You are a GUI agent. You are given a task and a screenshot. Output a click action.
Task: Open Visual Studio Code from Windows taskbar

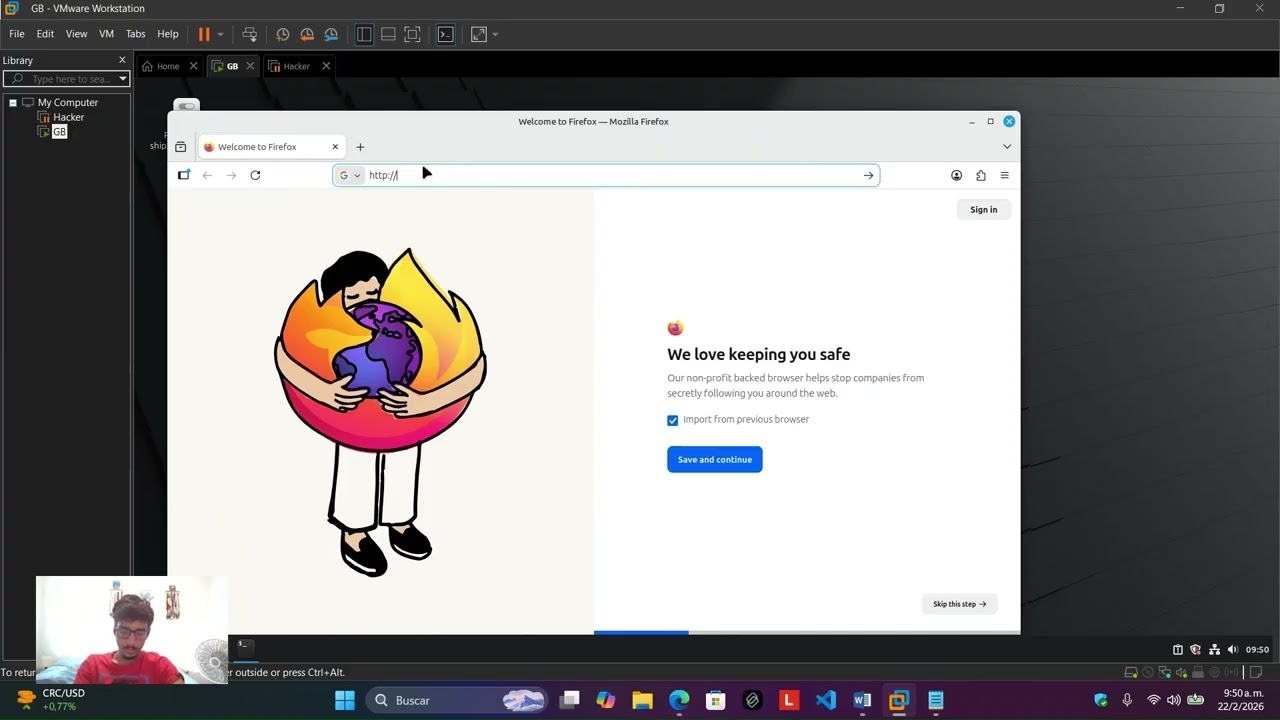pyautogui.click(x=825, y=700)
